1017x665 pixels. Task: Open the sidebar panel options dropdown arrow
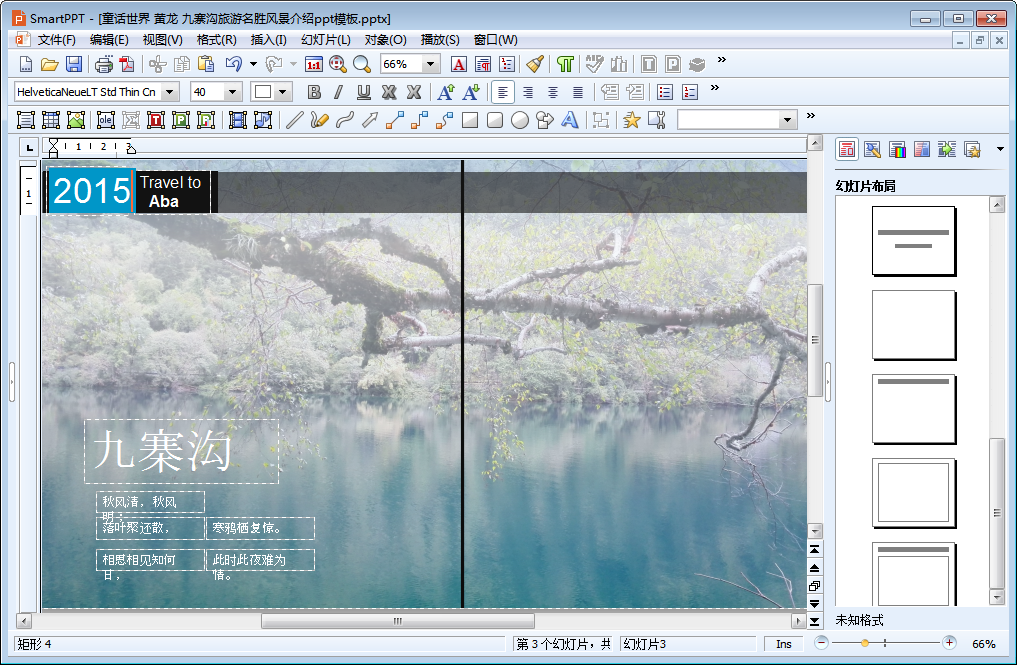pyautogui.click(x=1000, y=149)
